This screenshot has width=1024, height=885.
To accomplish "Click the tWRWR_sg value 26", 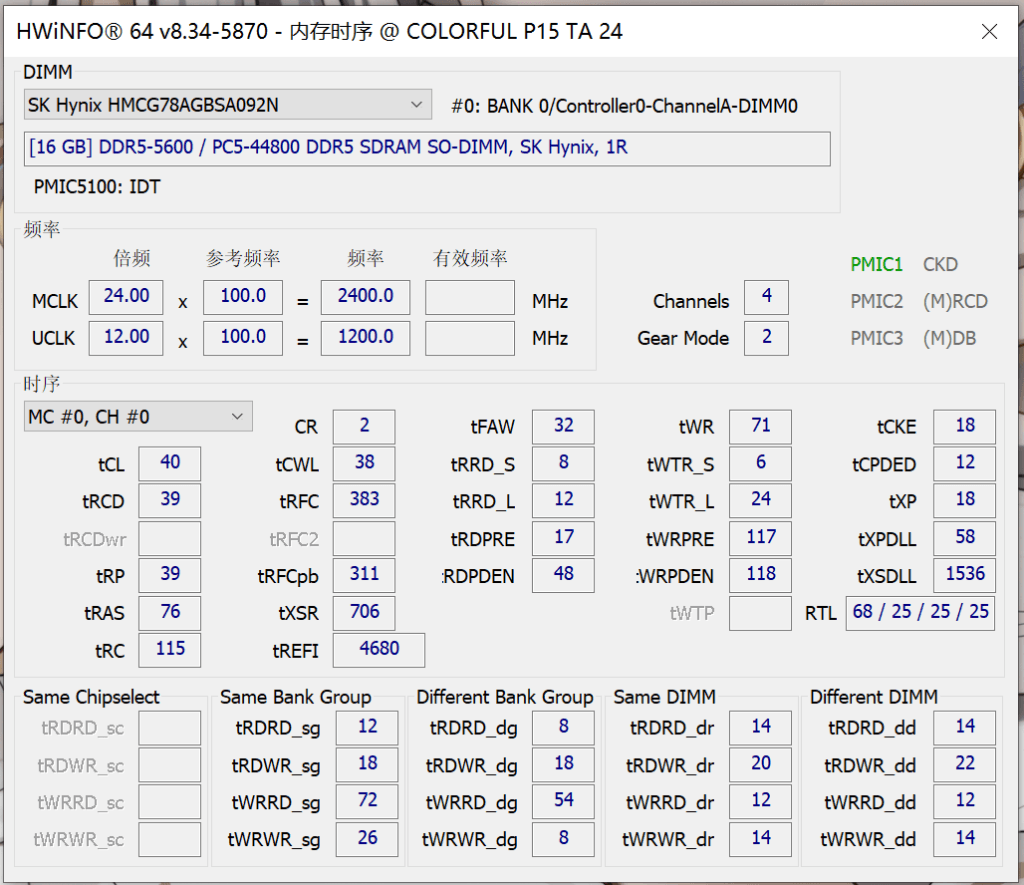I will pyautogui.click(x=367, y=839).
